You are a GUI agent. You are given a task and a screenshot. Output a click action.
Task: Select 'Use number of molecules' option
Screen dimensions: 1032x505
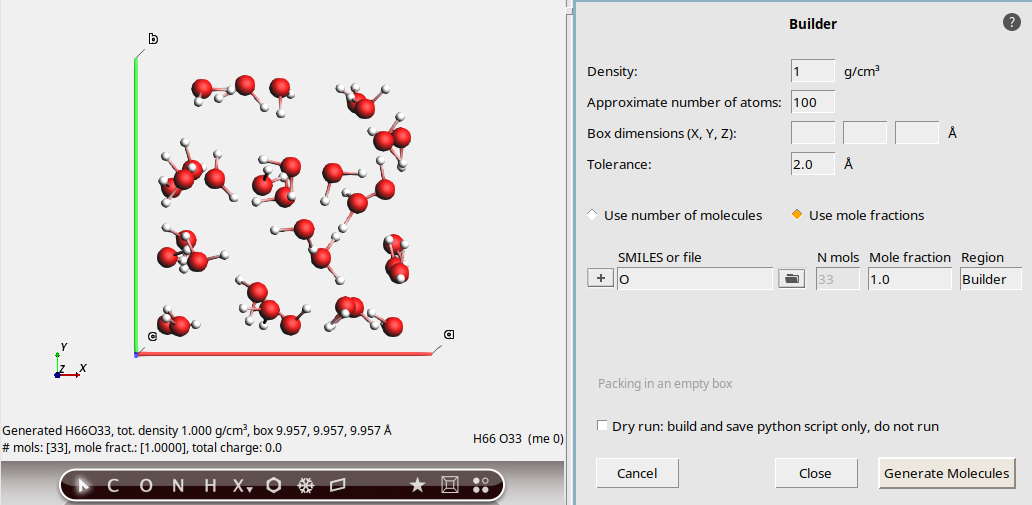(x=593, y=215)
